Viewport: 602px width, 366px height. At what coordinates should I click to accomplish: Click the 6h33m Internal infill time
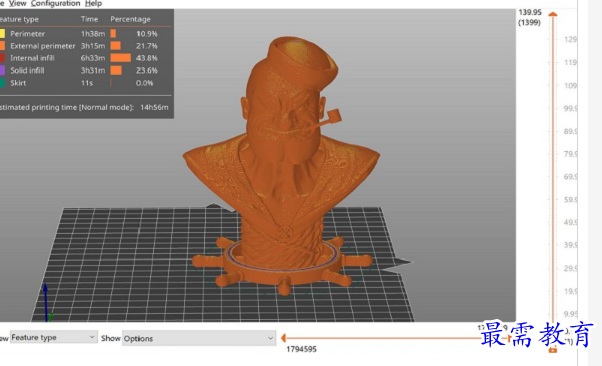tap(93, 58)
